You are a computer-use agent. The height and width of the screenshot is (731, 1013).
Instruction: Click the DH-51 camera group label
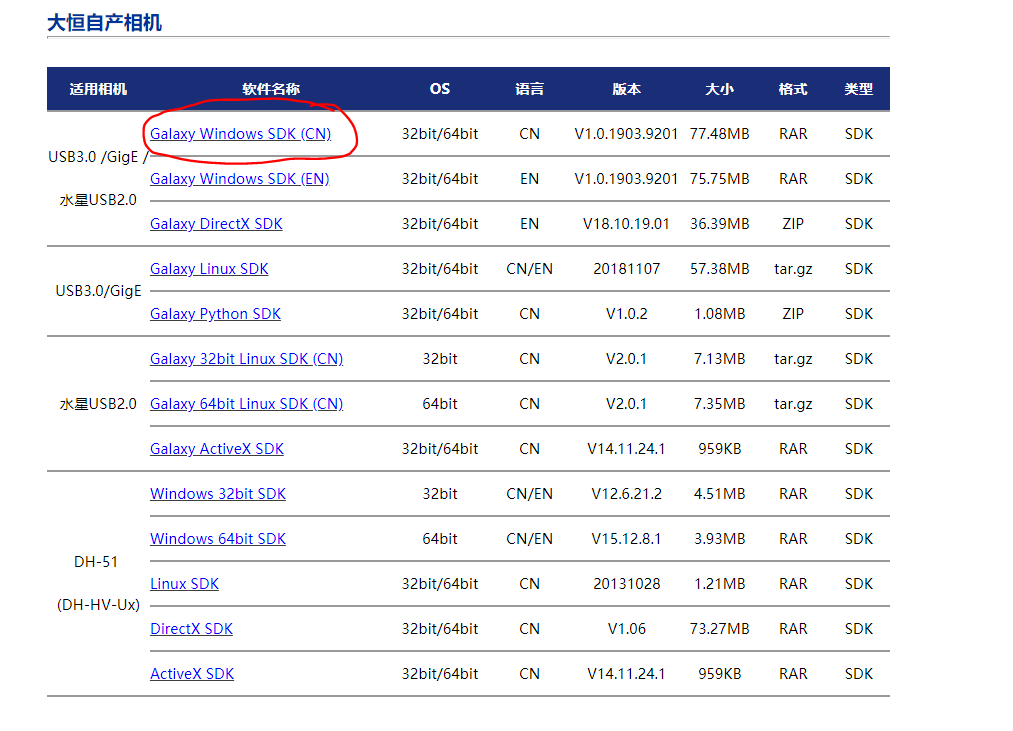[x=96, y=562]
